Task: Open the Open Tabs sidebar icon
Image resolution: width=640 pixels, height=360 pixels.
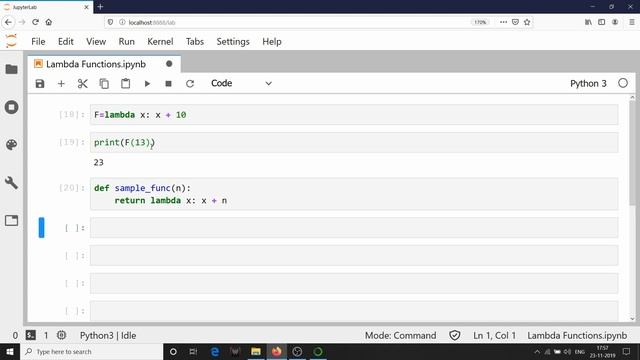Action: 11,220
